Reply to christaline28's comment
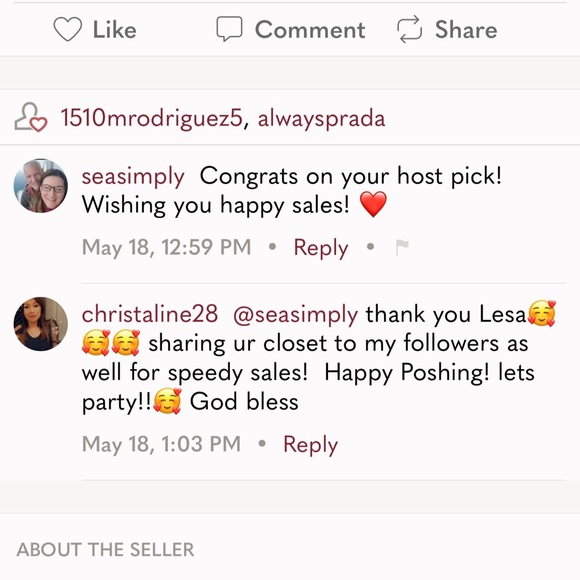The height and width of the screenshot is (580, 580). 310,445
